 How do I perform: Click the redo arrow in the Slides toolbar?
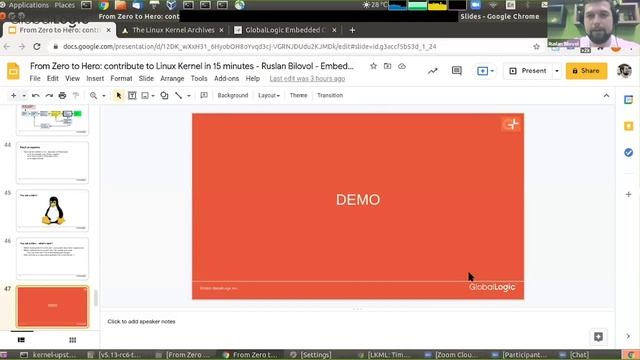49,96
